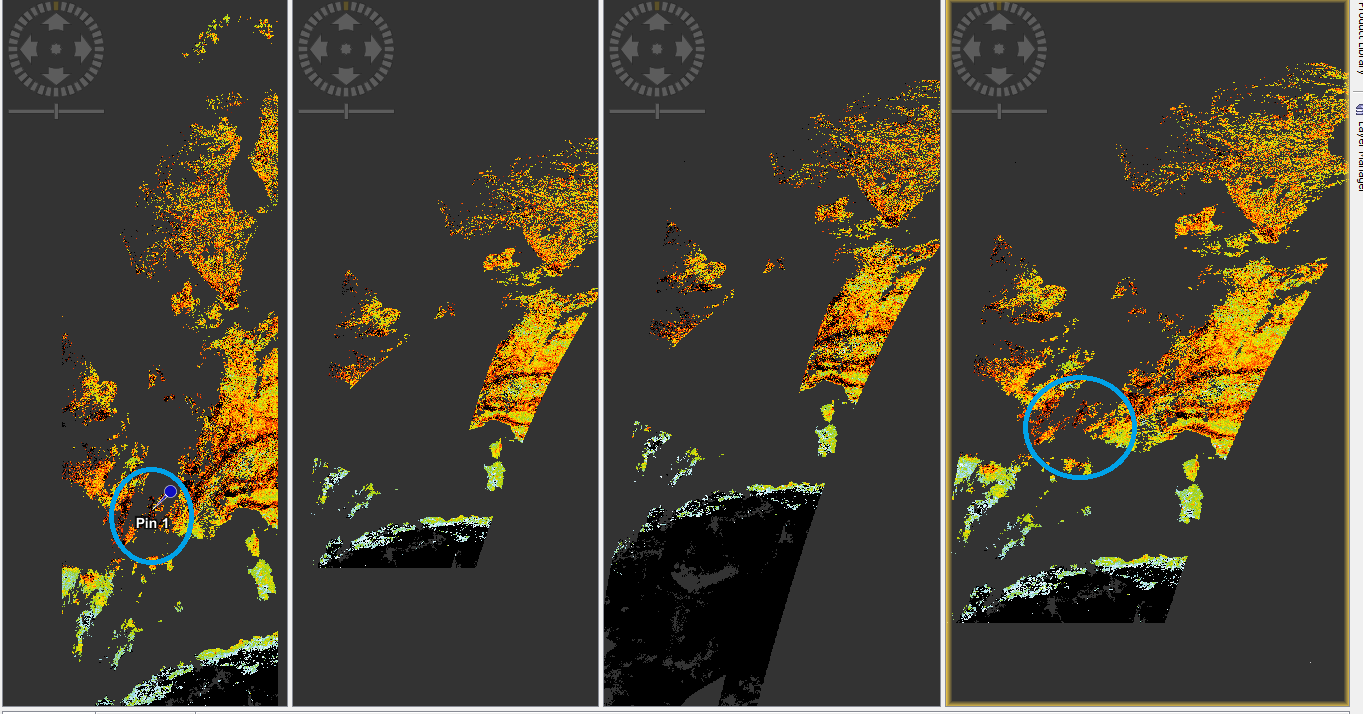Click center reset icon in third view compass
This screenshot has width=1363, height=714.
pos(658,48)
